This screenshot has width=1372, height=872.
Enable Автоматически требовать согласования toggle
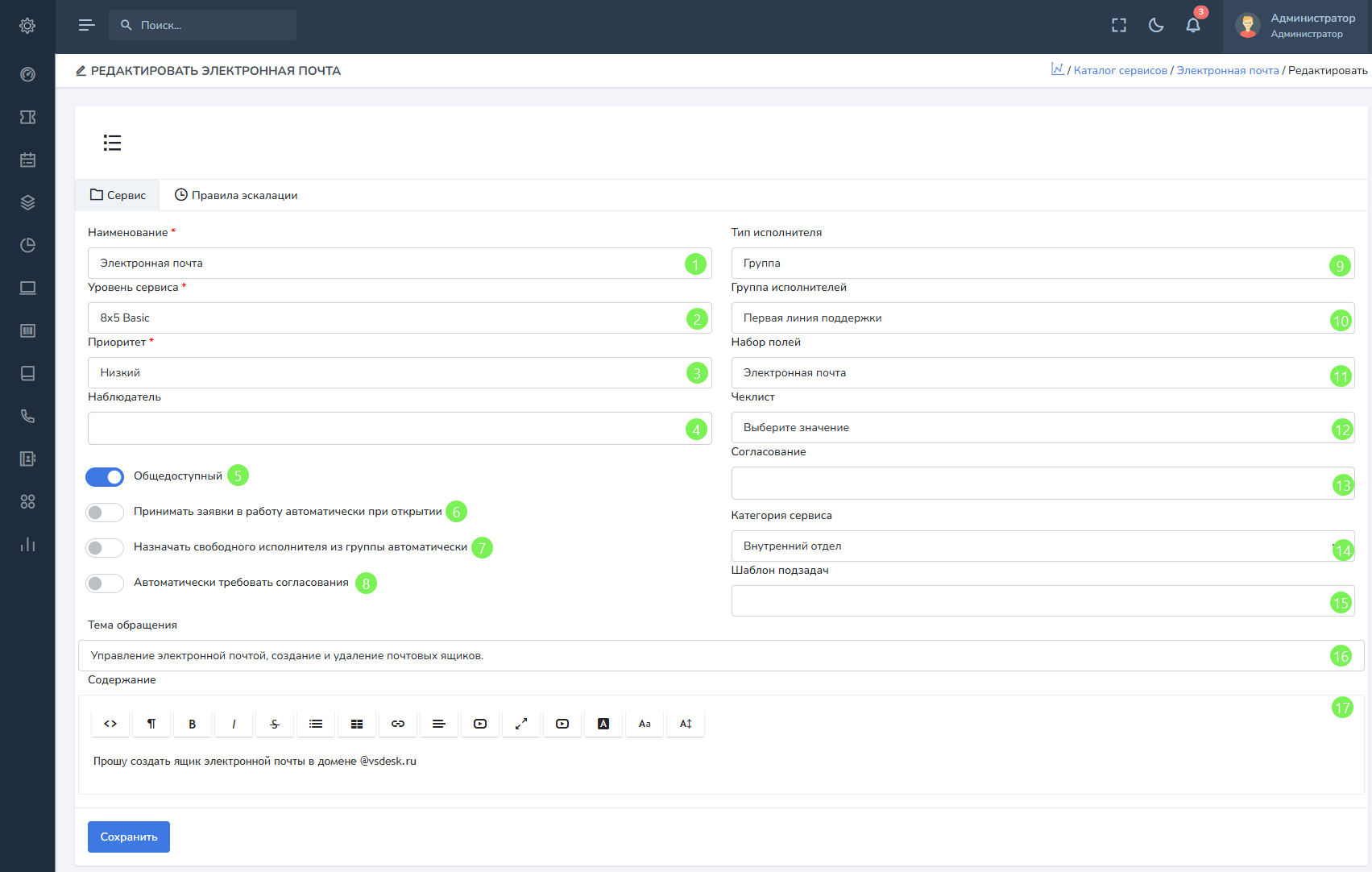[x=105, y=583]
